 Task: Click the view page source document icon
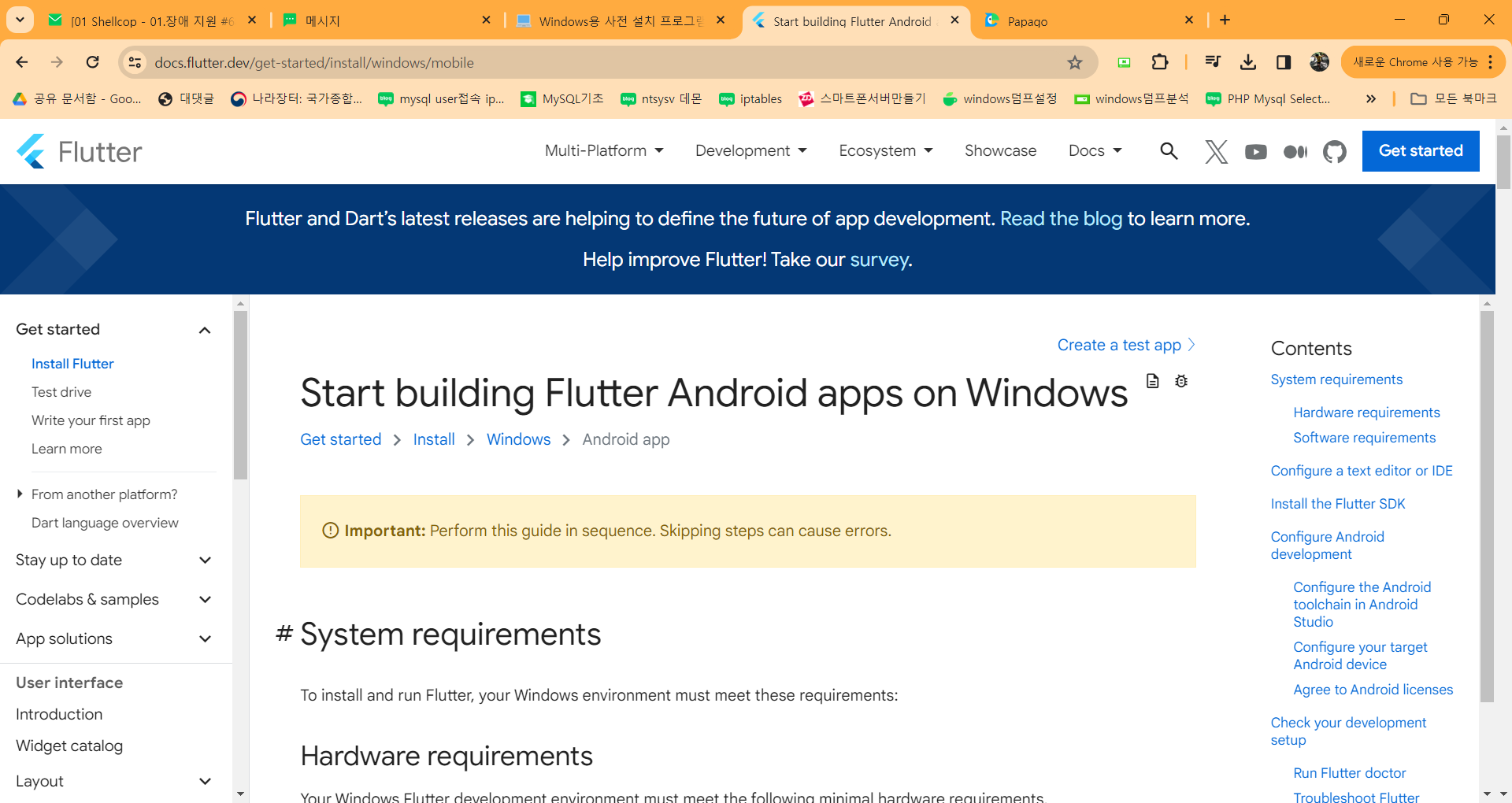[x=1152, y=381]
